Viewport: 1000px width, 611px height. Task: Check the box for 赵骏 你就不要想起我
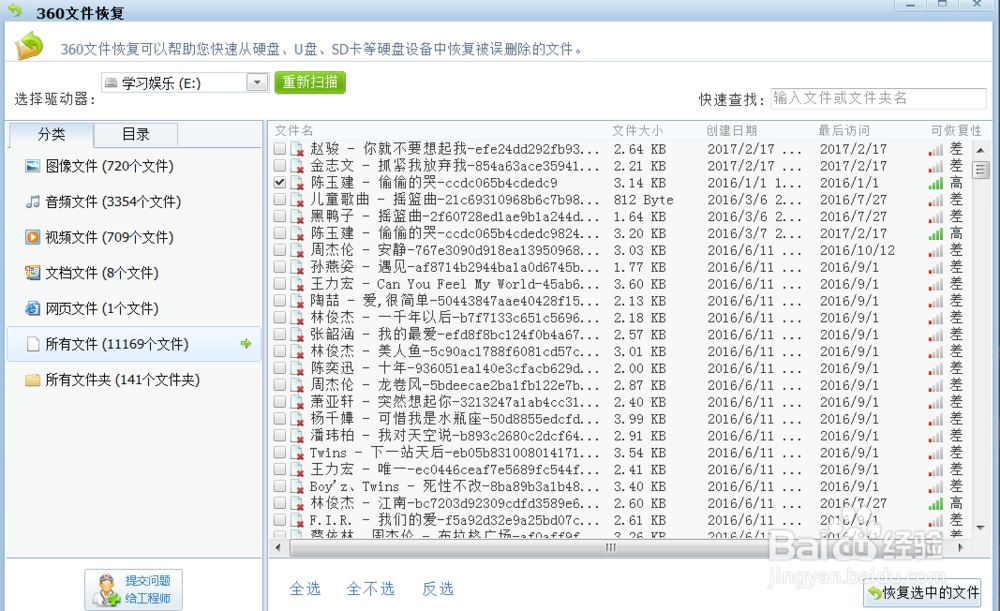[280, 149]
